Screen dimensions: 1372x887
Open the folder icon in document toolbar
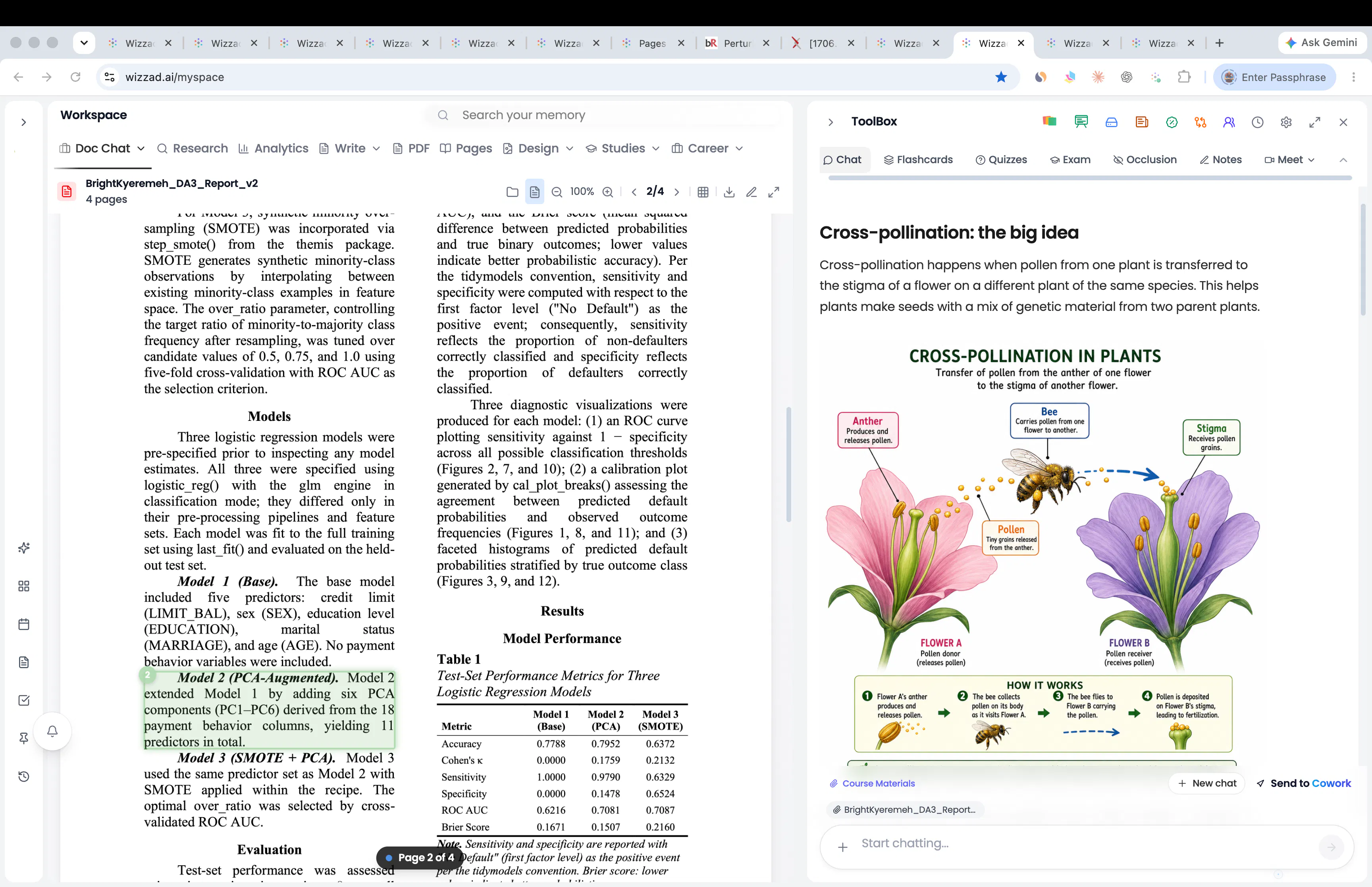512,192
